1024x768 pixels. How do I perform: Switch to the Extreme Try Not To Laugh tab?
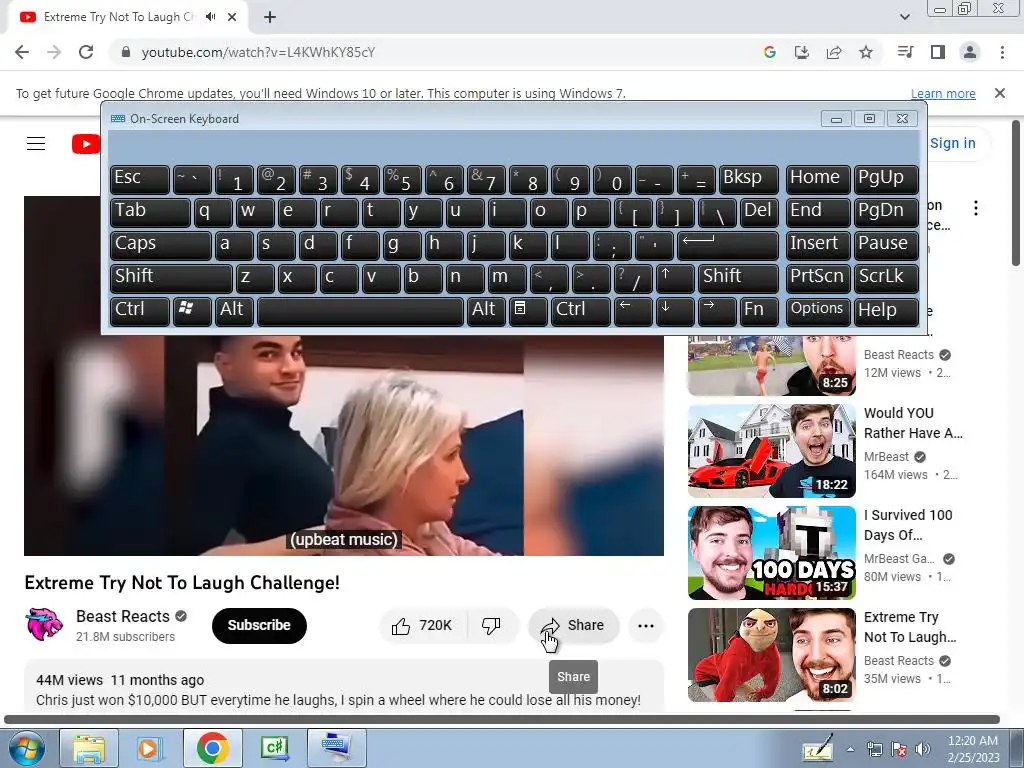pyautogui.click(x=118, y=17)
